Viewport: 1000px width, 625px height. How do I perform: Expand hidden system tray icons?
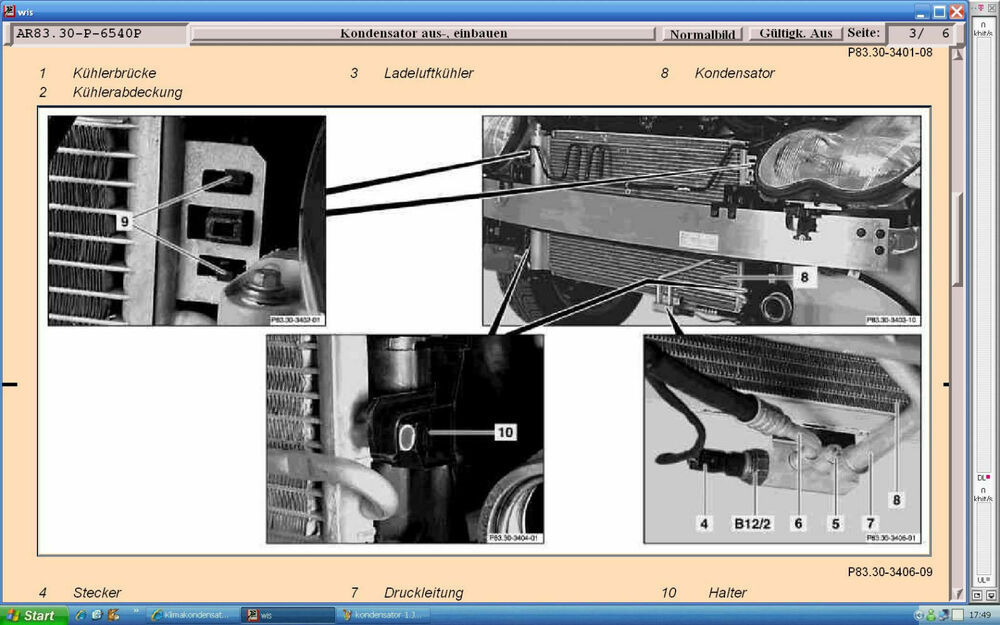point(919,615)
